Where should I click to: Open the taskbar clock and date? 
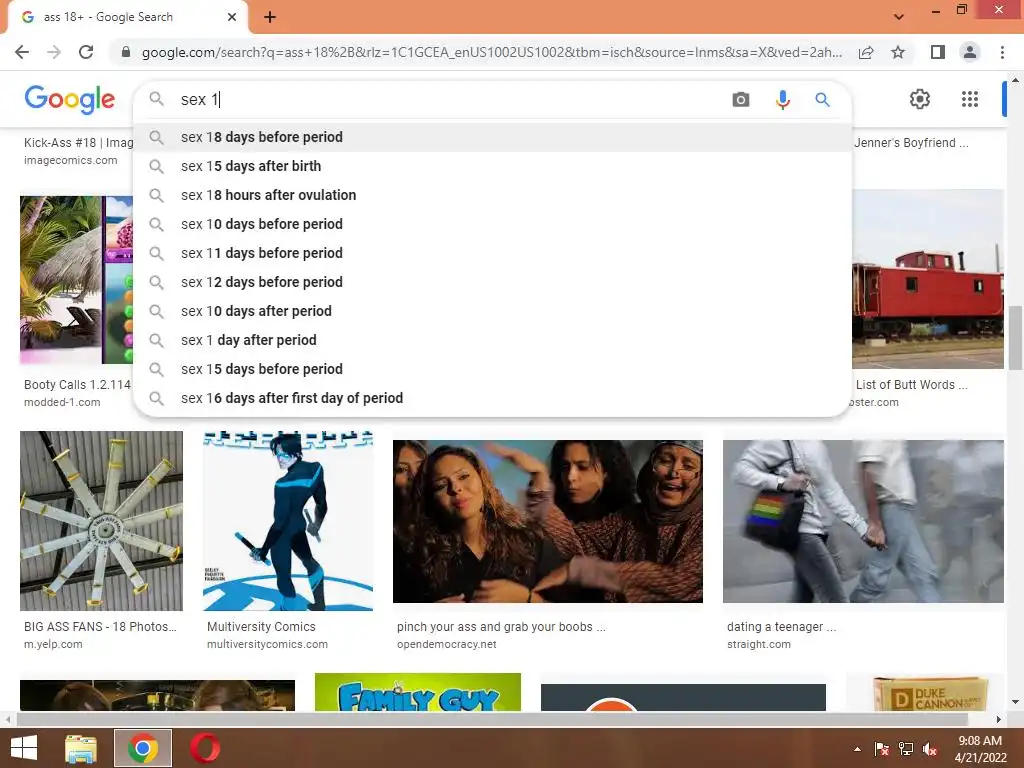tap(980, 749)
